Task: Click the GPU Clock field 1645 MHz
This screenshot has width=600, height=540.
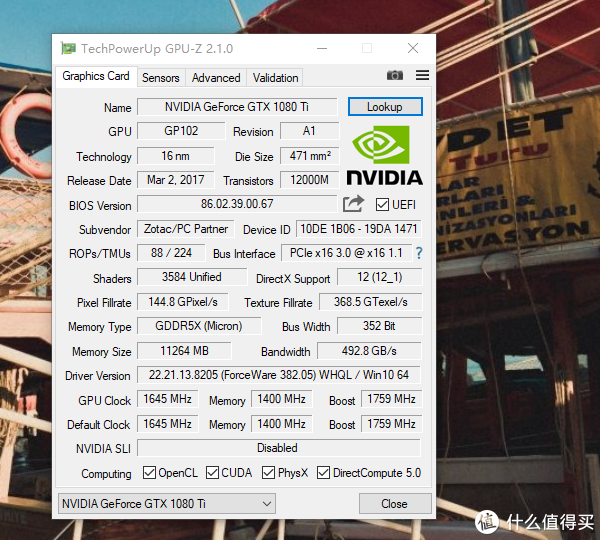Action: pyautogui.click(x=168, y=399)
